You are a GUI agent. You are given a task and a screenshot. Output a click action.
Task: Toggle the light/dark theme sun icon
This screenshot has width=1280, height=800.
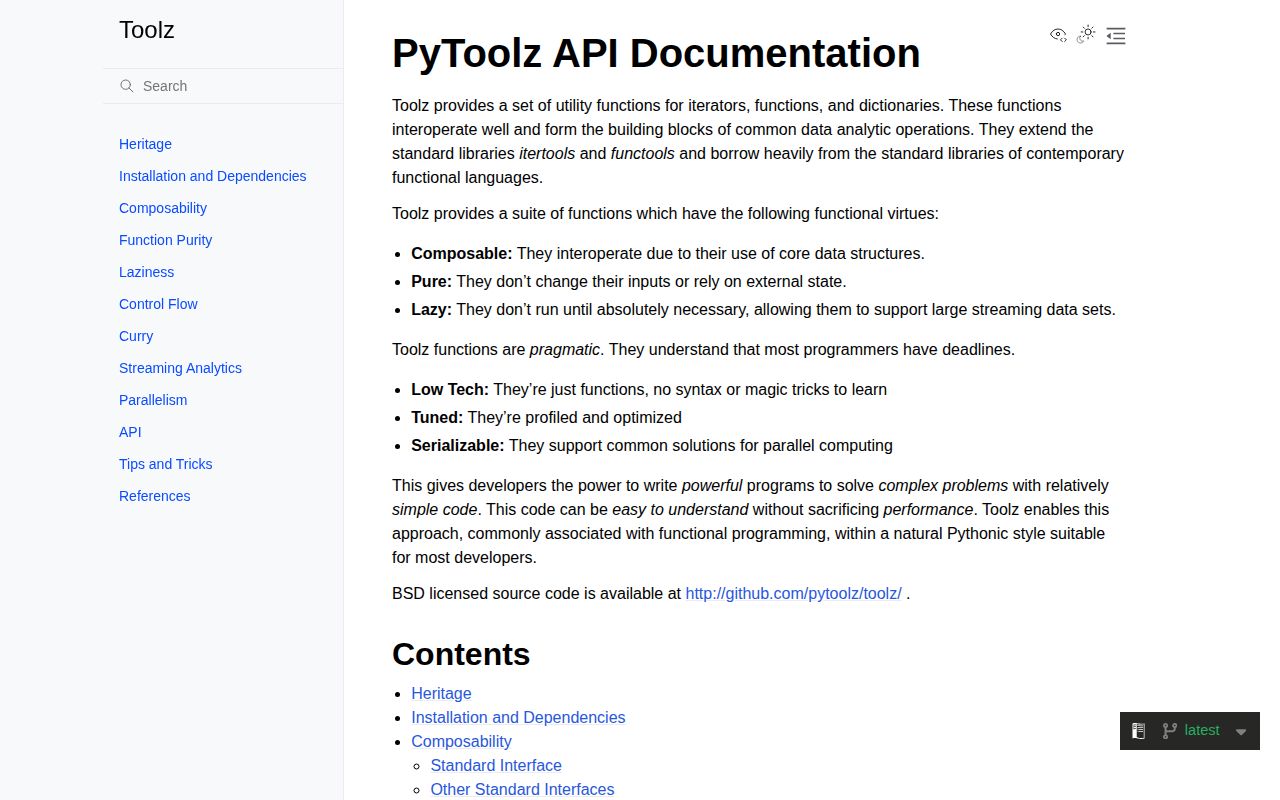[x=1086, y=35]
